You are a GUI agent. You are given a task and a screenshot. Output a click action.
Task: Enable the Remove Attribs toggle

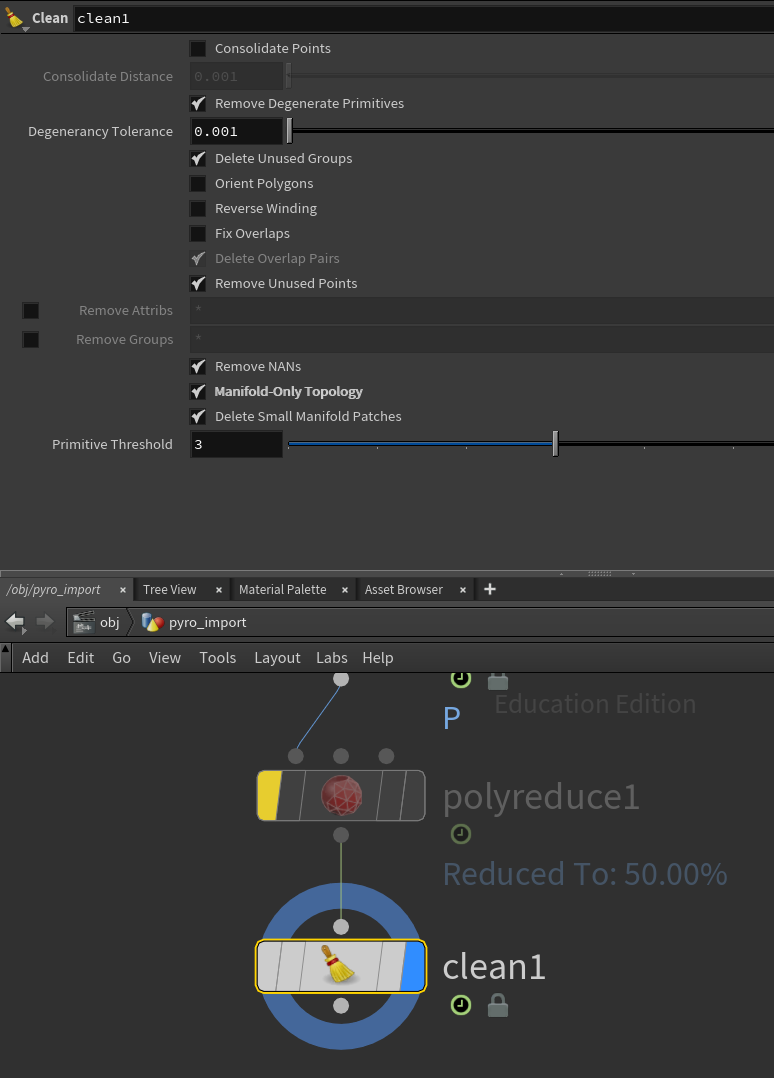[31, 311]
